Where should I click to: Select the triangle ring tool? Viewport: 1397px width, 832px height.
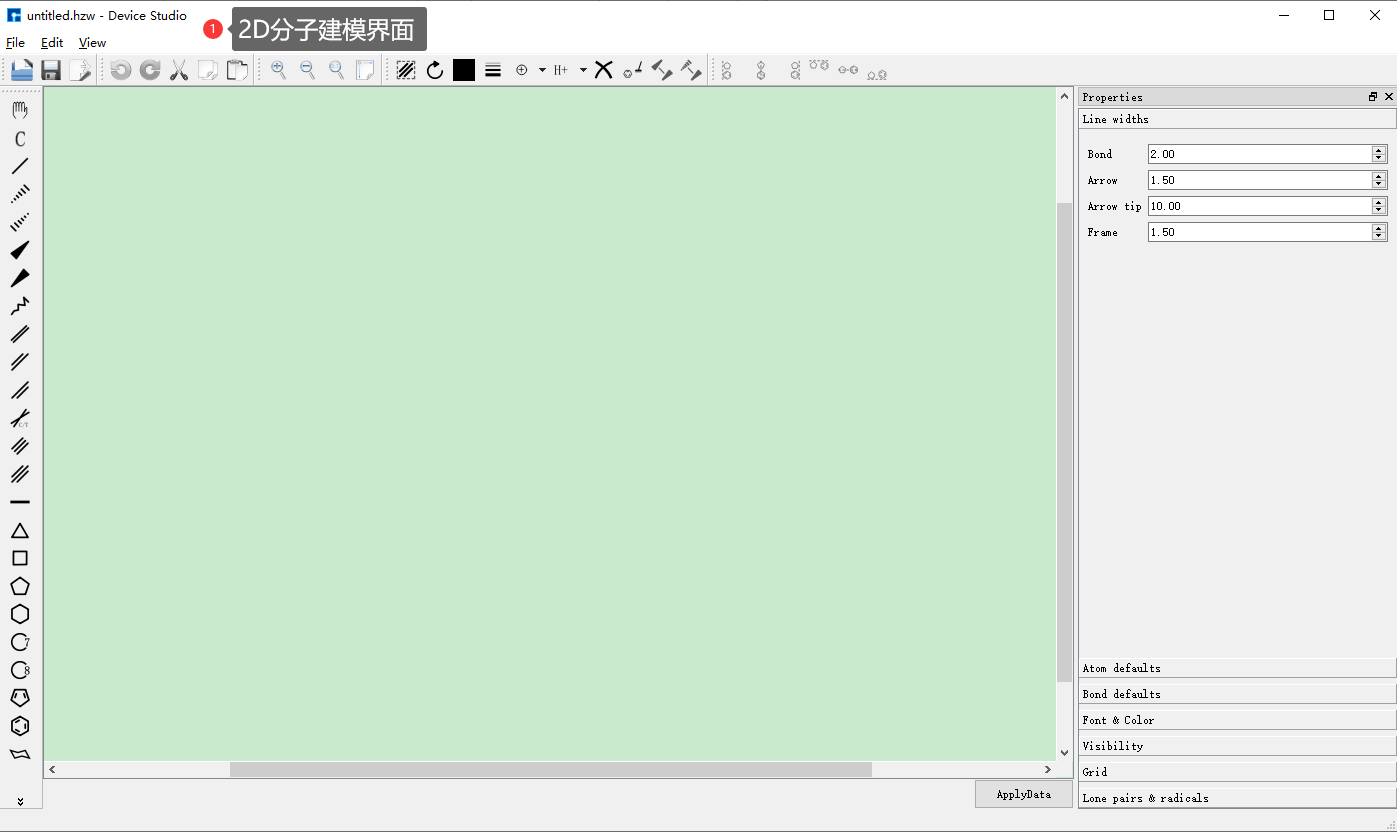(x=20, y=531)
